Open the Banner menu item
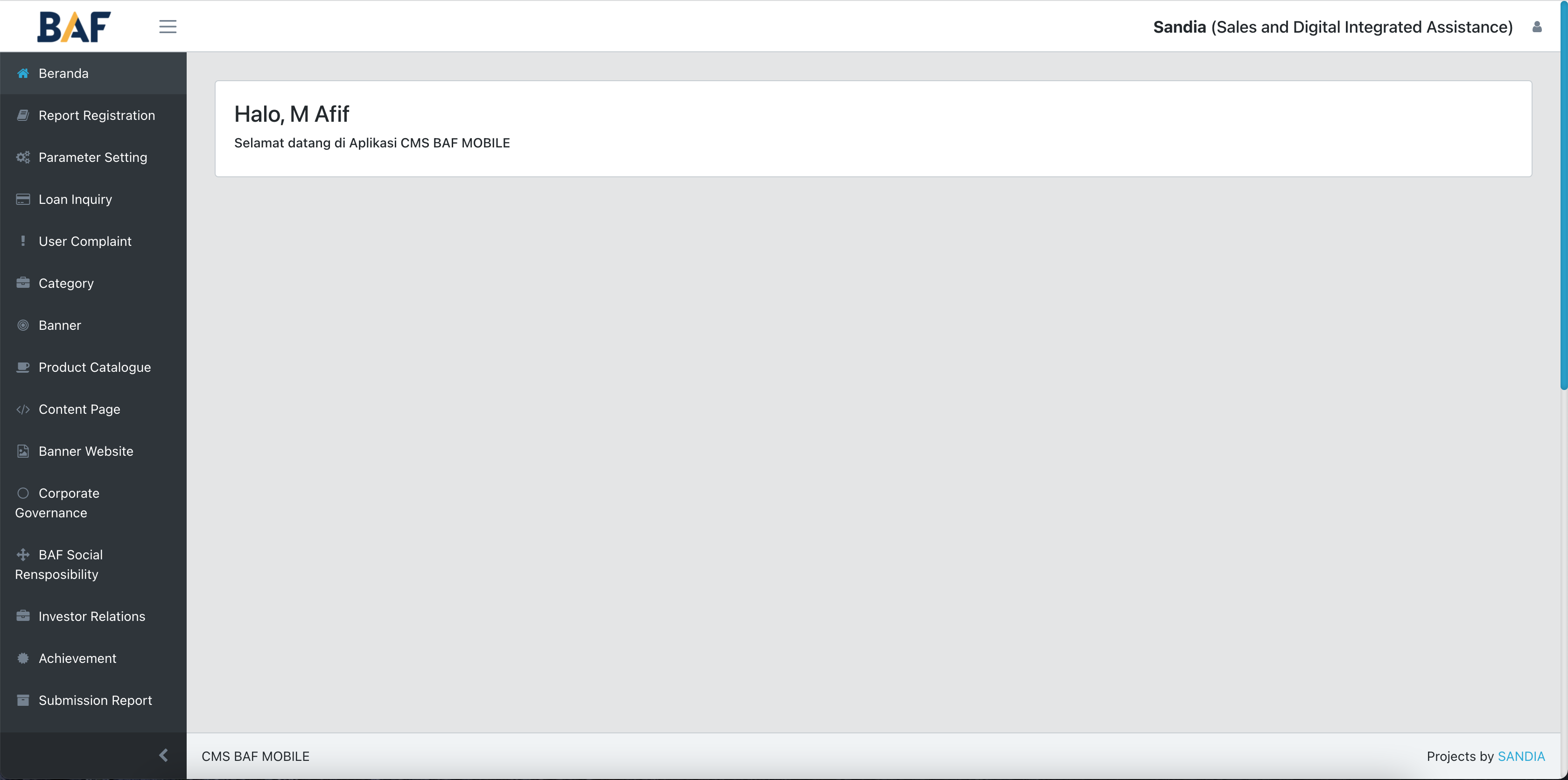 (x=93, y=325)
